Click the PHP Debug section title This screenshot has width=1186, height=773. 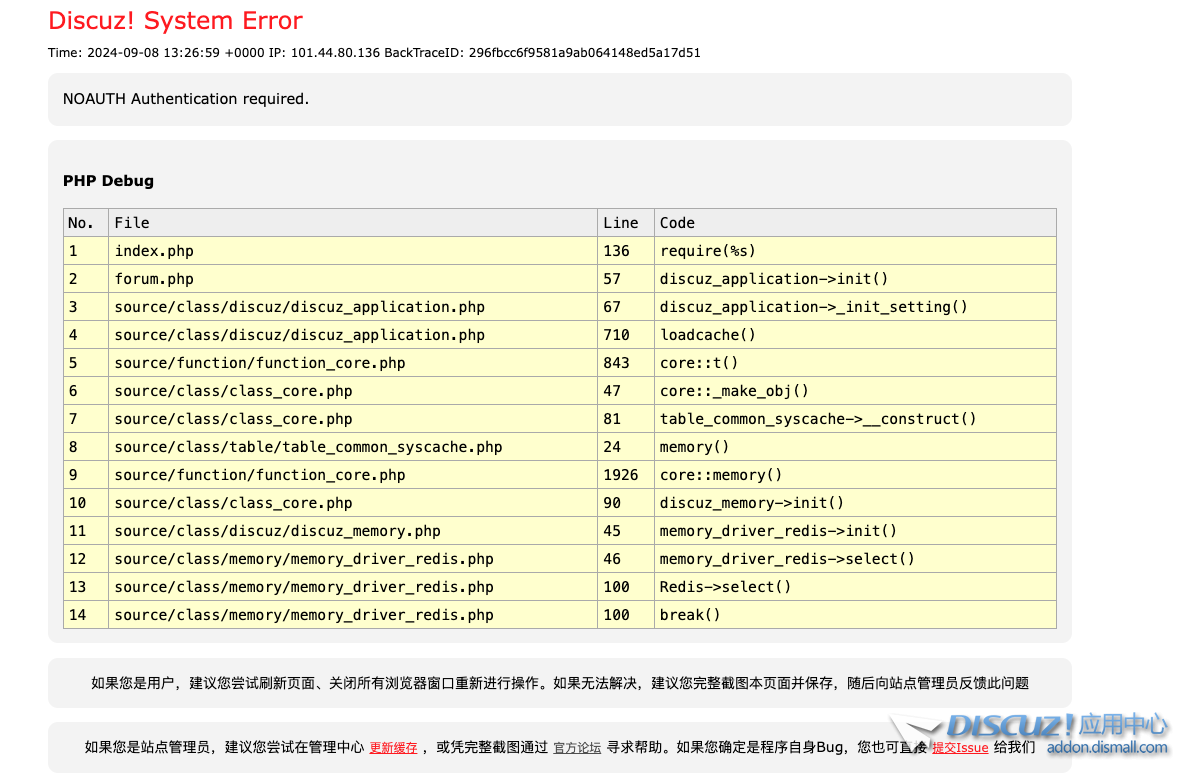coord(108,181)
